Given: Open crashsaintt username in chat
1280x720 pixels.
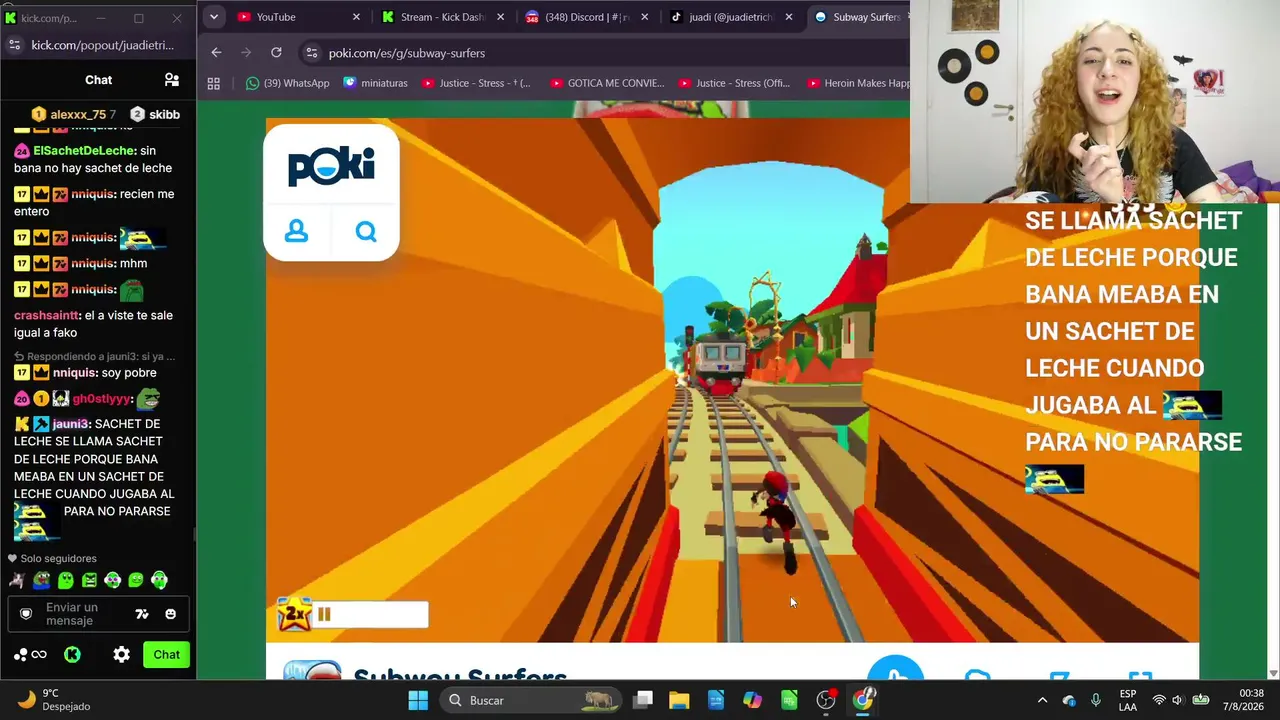Looking at the screenshot, I should [45, 315].
